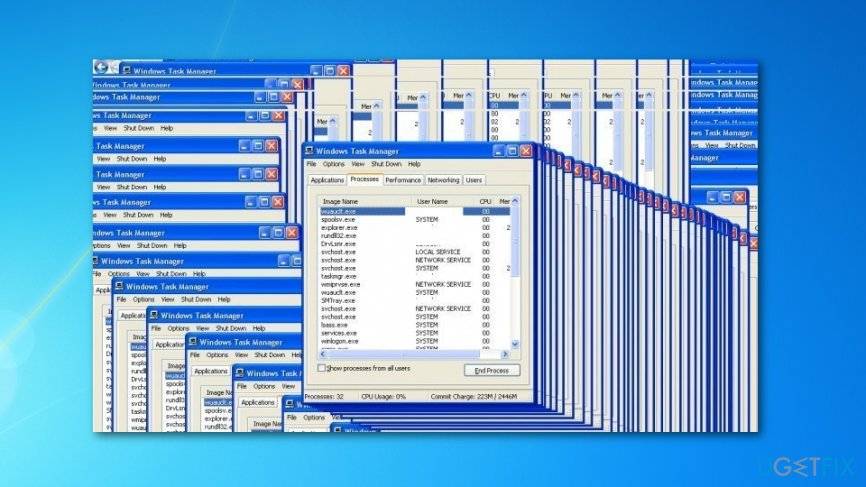866x487 pixels.
Task: Click process list scroll-down arrow in front window
Action: coord(515,344)
